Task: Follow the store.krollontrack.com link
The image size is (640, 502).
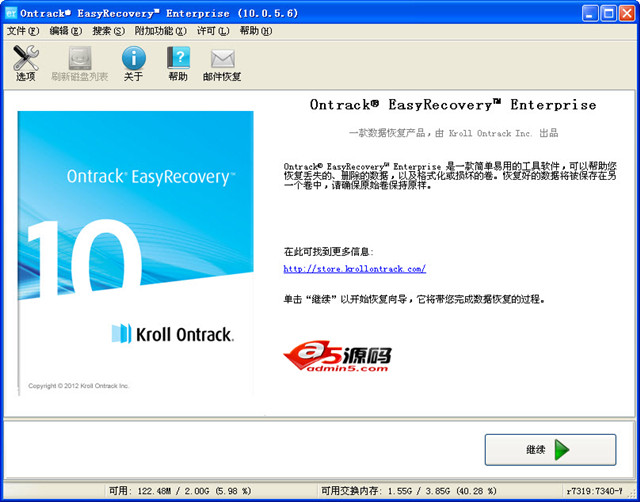Action: click(x=355, y=269)
